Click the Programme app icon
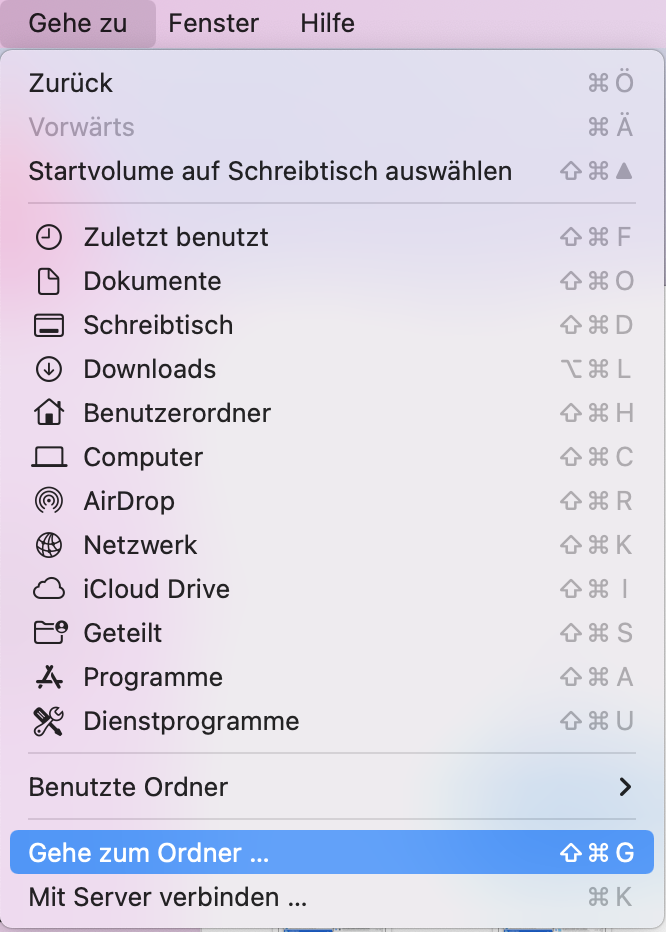 tap(48, 677)
